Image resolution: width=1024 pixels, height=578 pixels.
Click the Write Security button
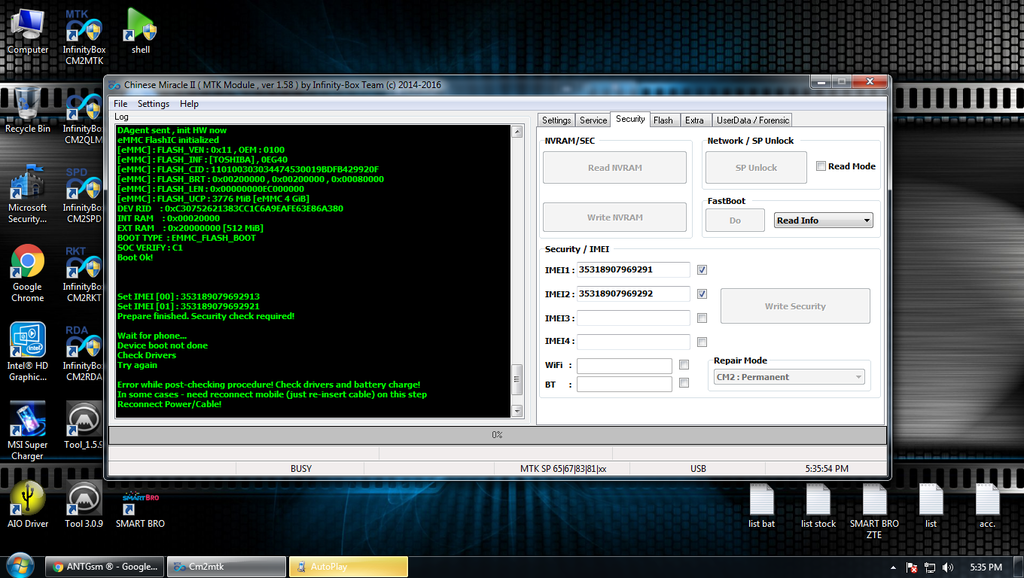(x=795, y=306)
